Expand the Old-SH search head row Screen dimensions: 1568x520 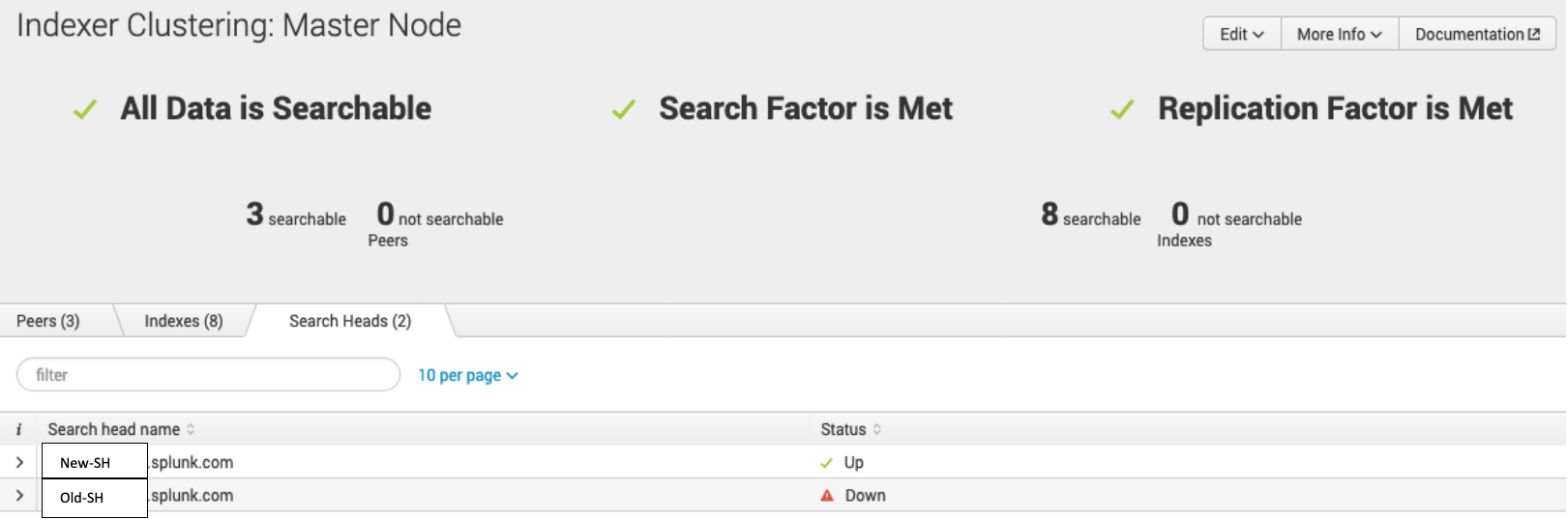(19, 496)
